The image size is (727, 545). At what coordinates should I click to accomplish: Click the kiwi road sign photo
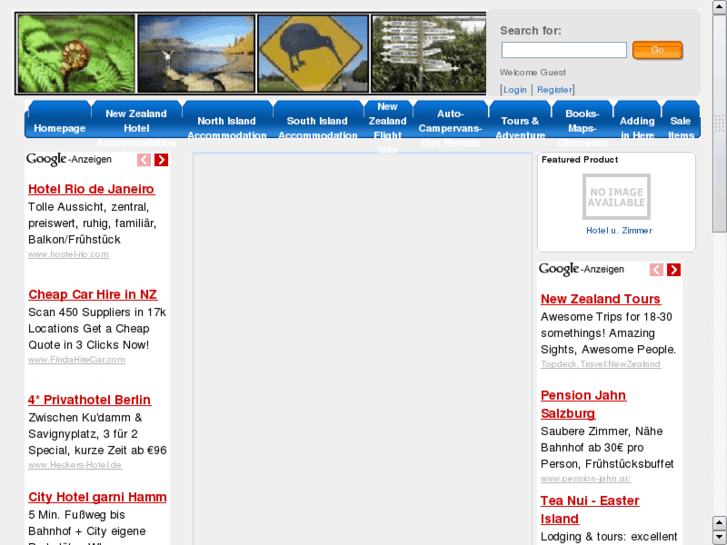pos(313,53)
